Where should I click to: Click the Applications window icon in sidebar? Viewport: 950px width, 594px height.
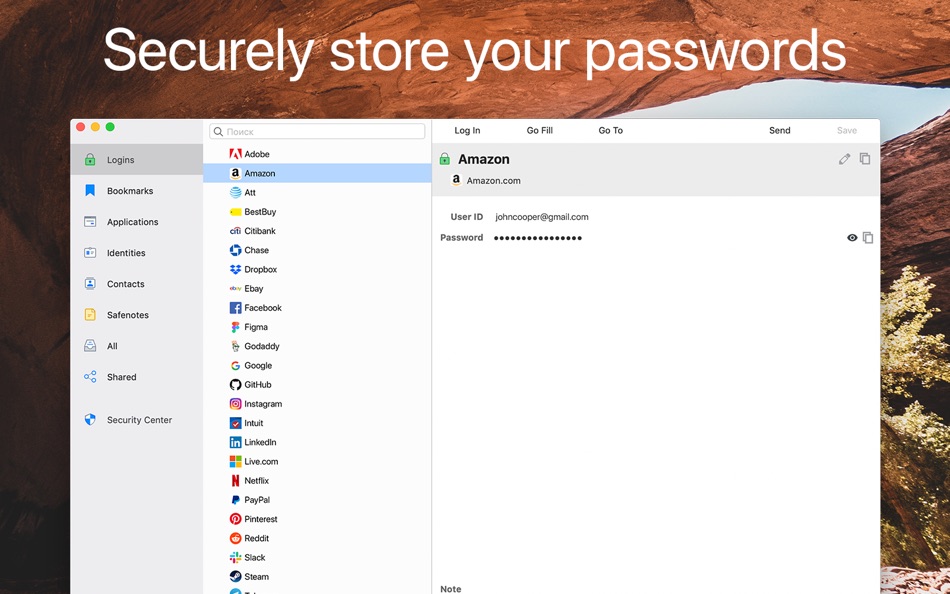(x=90, y=222)
